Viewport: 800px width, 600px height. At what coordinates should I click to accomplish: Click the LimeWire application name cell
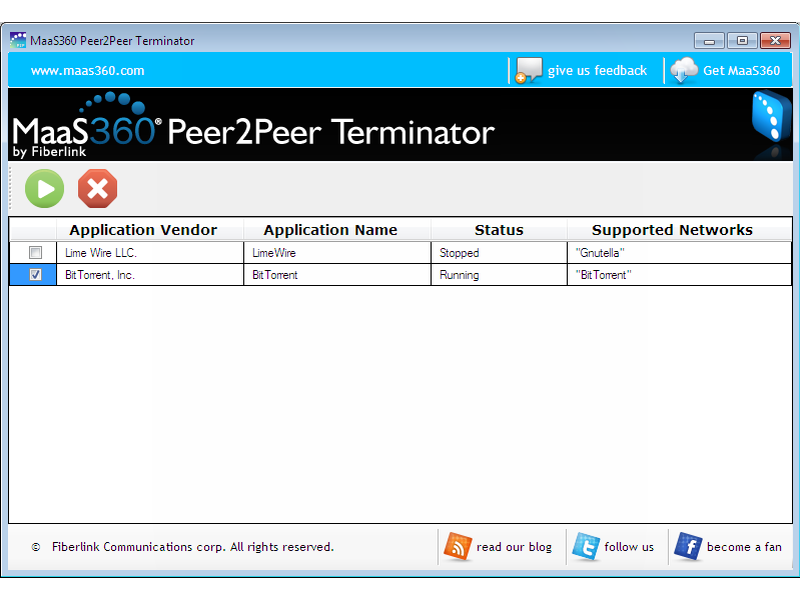[x=337, y=253]
